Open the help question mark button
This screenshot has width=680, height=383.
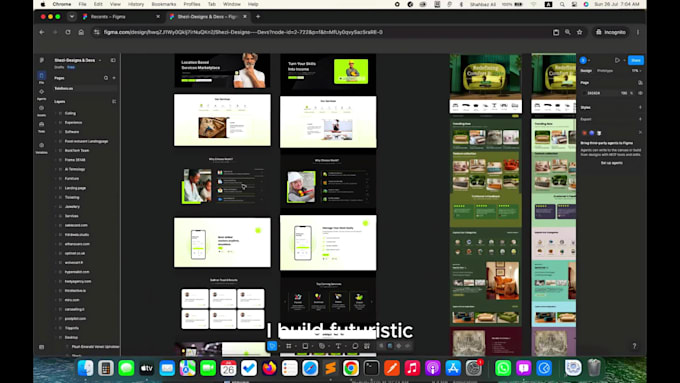pyautogui.click(x=634, y=346)
